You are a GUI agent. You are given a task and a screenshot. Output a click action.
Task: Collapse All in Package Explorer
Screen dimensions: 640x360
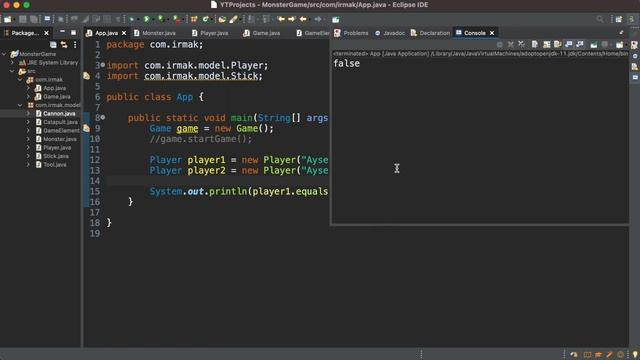point(53,44)
